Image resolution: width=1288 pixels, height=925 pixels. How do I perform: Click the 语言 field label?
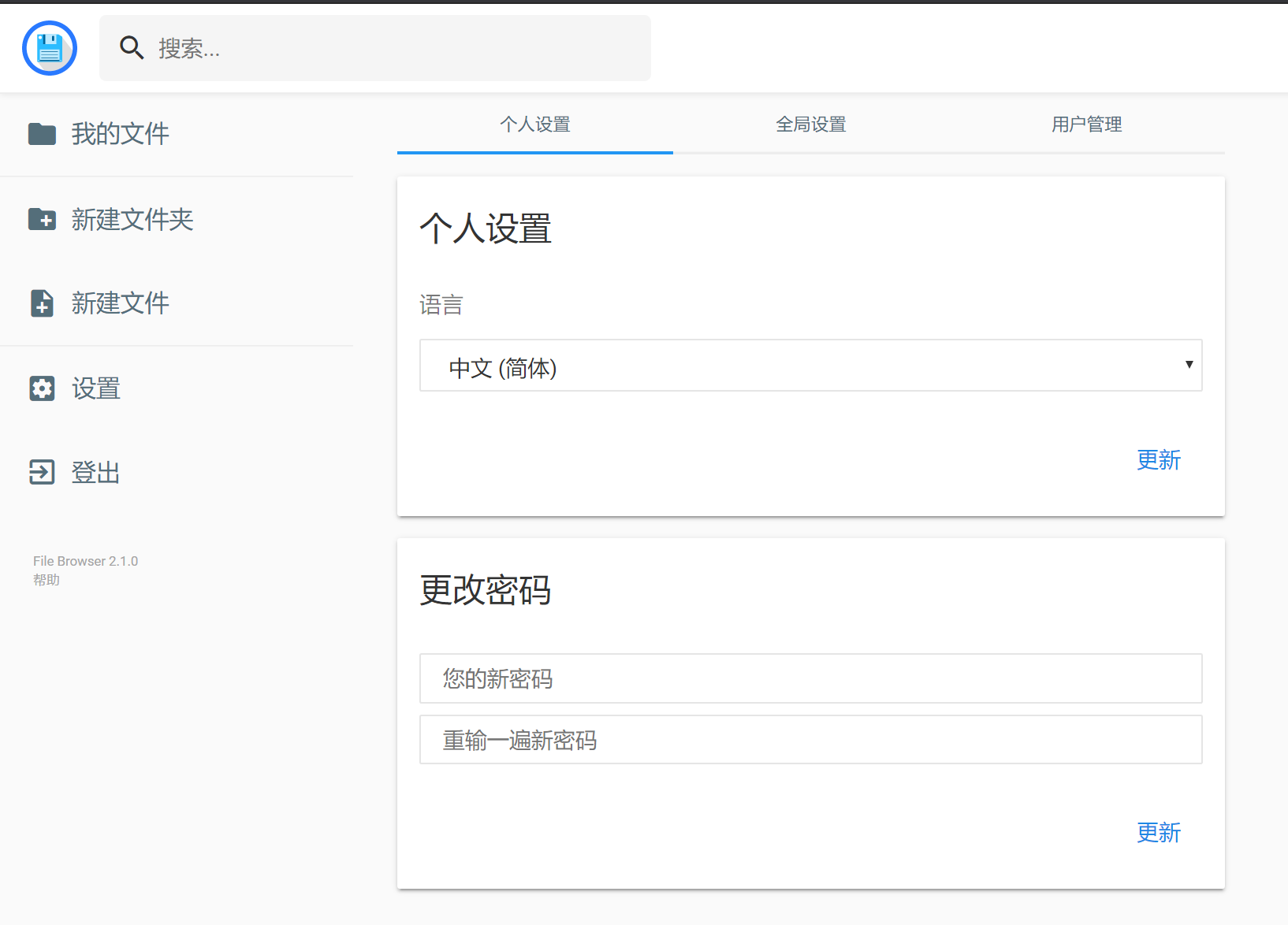(441, 305)
